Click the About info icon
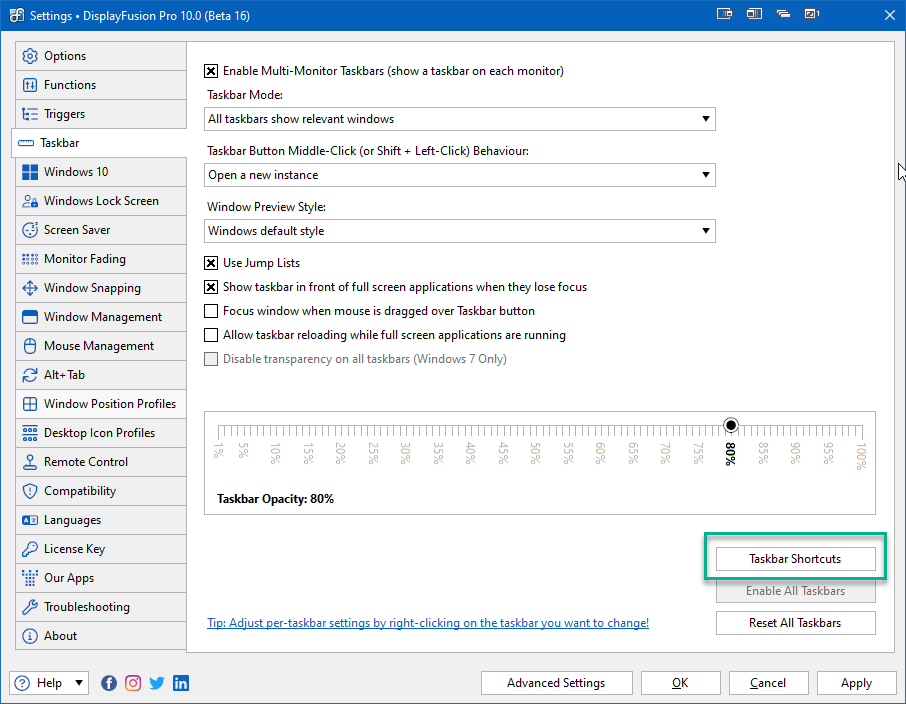Viewport: 906px width, 704px height. [x=29, y=636]
